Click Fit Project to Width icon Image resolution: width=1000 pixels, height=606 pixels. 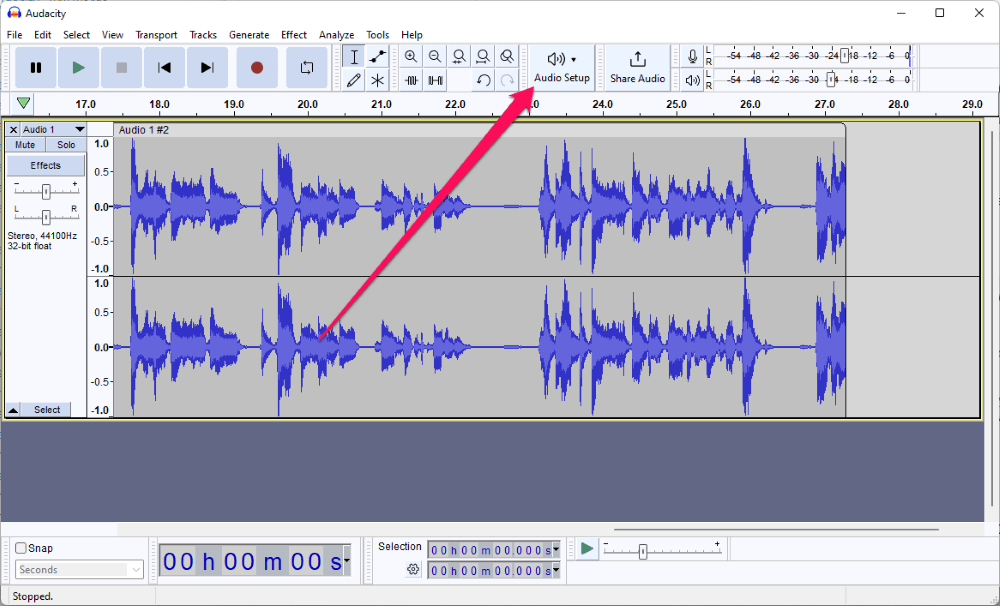483,57
